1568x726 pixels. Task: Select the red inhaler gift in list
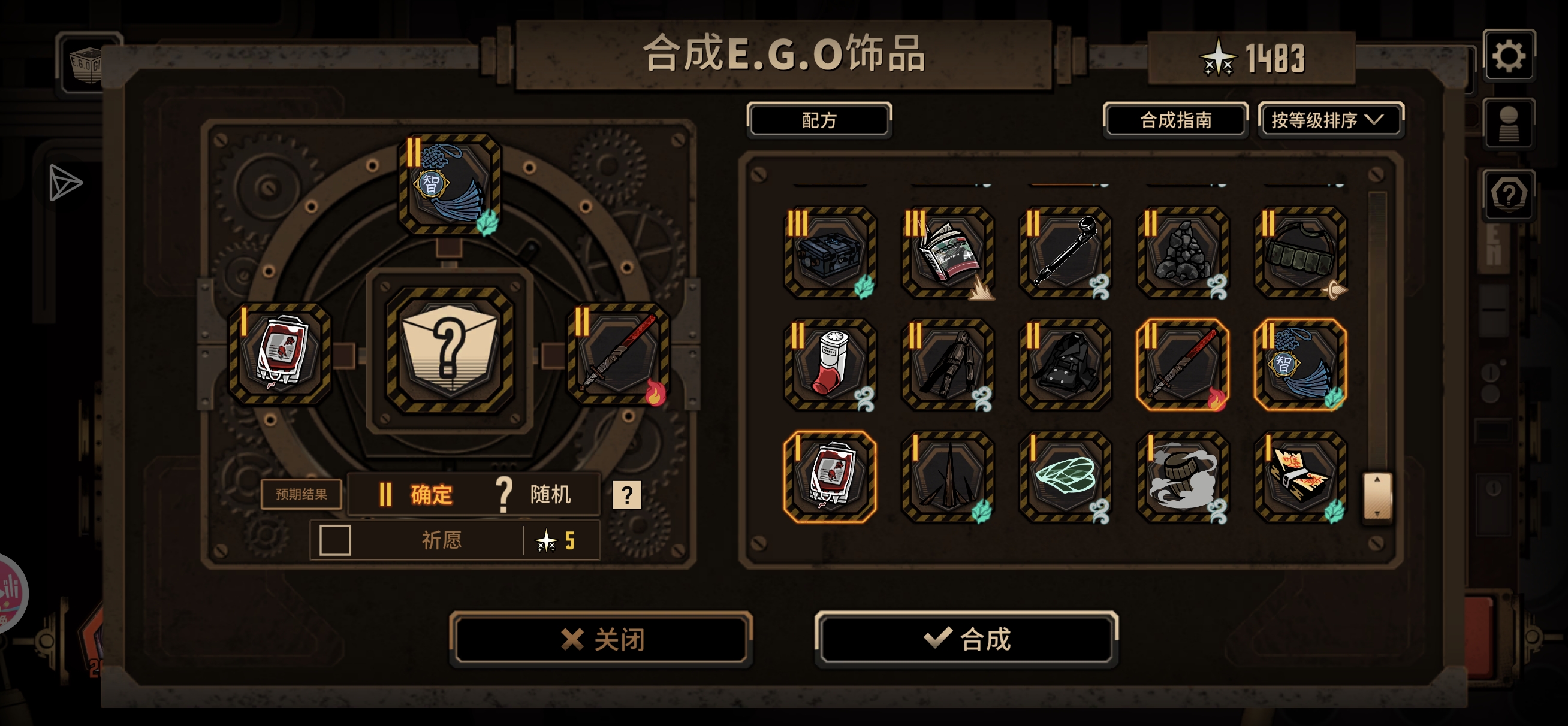[830, 365]
